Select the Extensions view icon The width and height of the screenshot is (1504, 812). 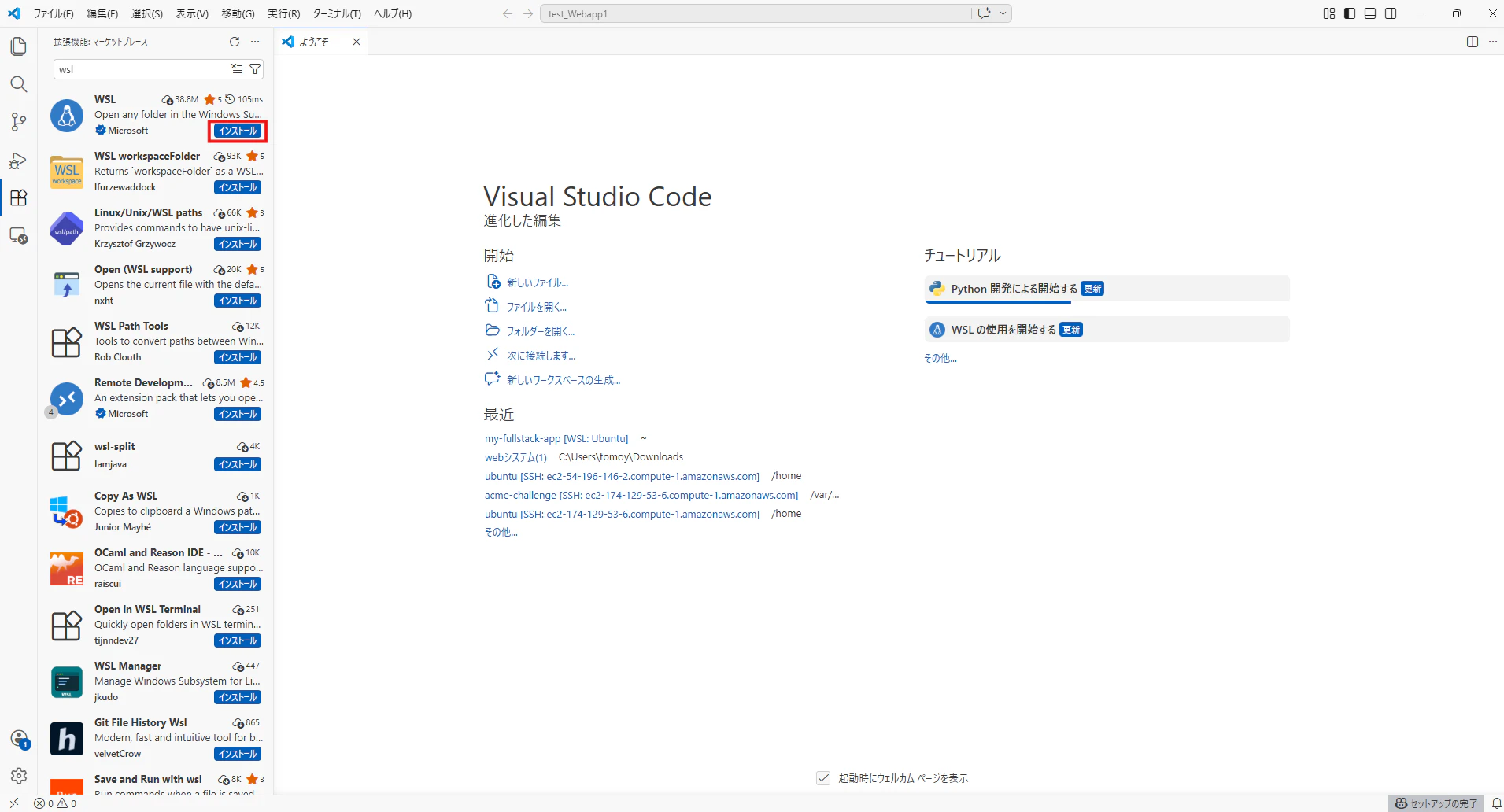(19, 197)
